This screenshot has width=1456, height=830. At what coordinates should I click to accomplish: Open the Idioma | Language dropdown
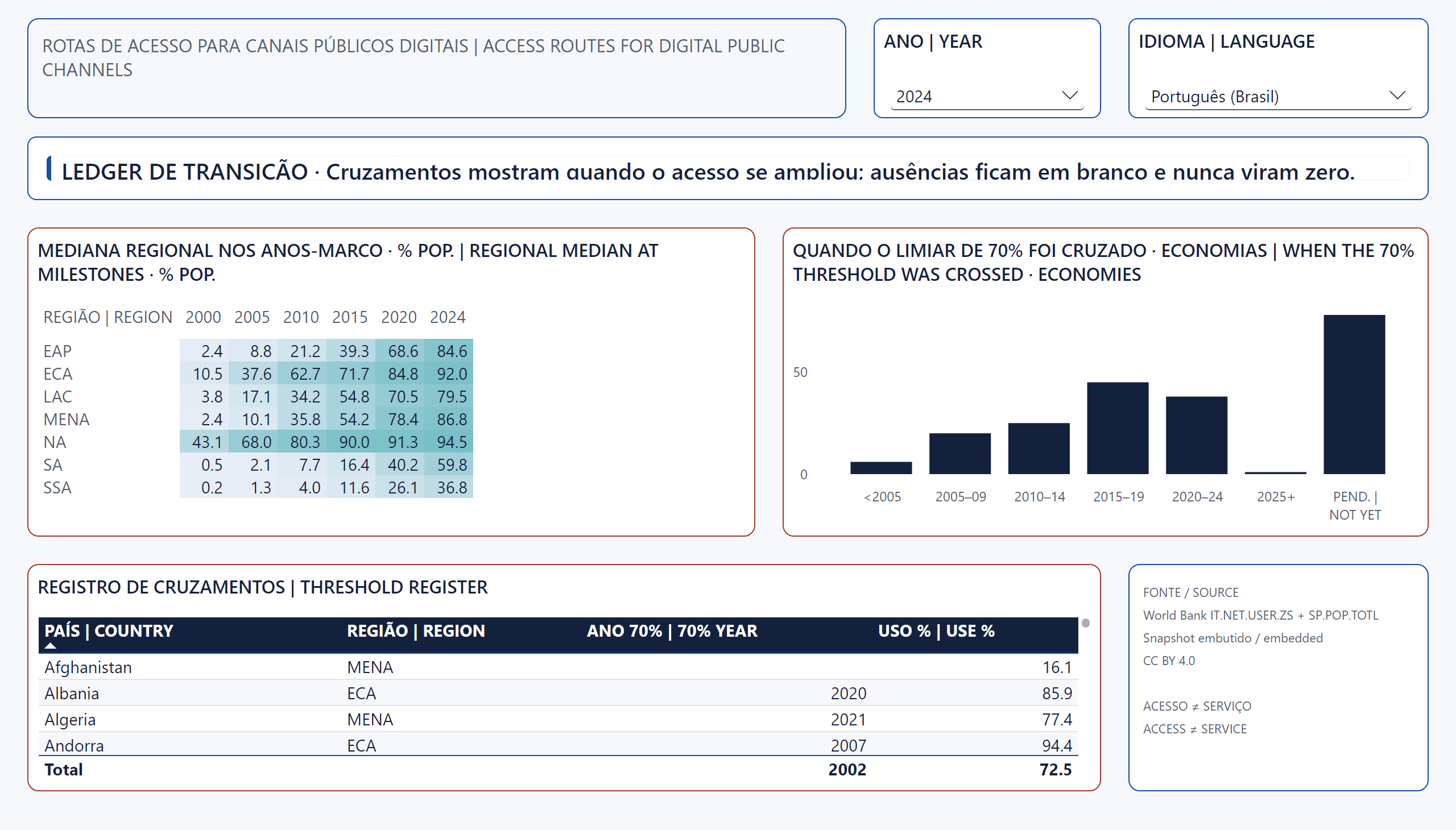tap(1277, 96)
